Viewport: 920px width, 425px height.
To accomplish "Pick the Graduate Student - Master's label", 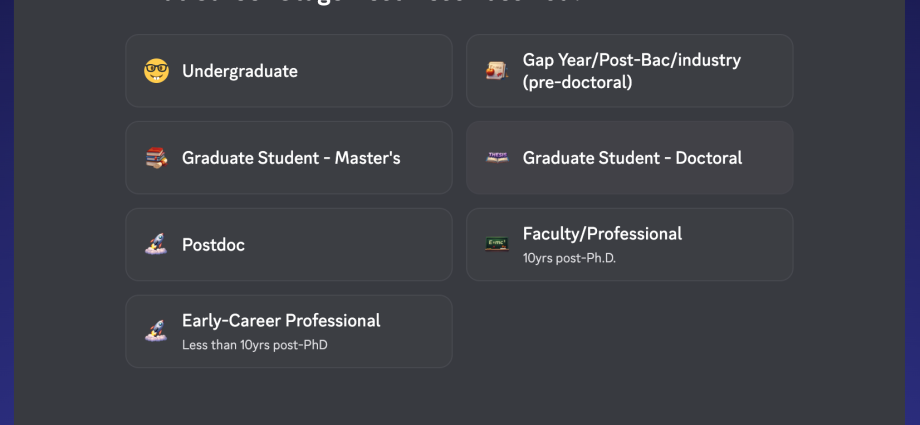I will coord(291,158).
